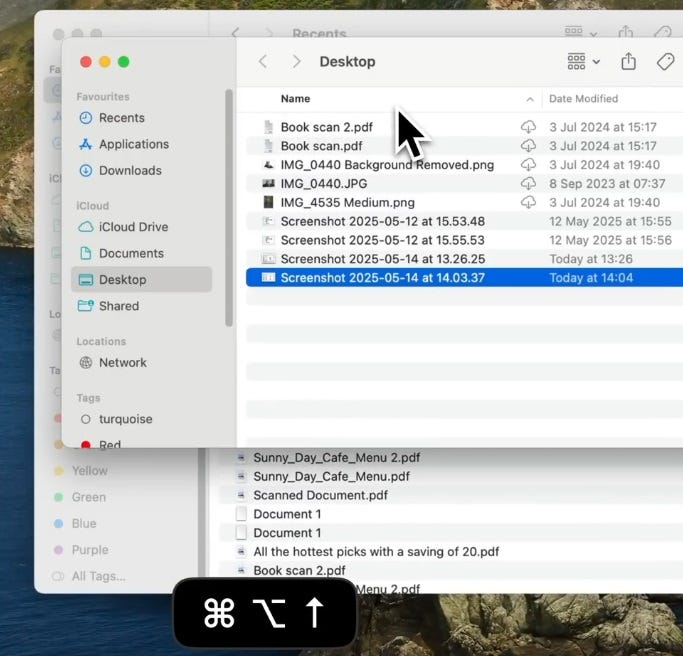Click the Desktop icon in sidebar
Image resolution: width=683 pixels, height=656 pixels.
[86, 280]
